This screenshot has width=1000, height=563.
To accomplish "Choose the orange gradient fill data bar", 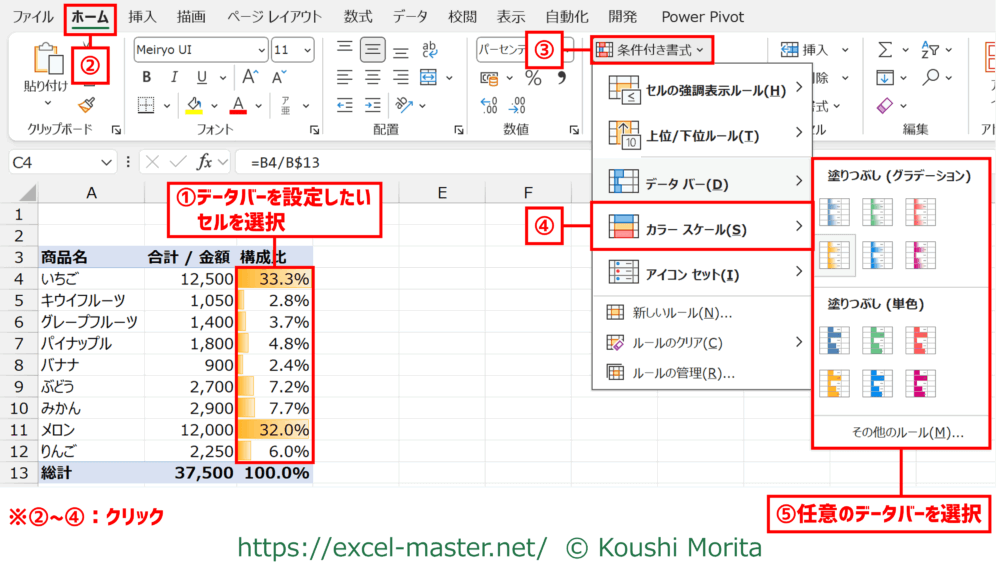I will (833, 256).
